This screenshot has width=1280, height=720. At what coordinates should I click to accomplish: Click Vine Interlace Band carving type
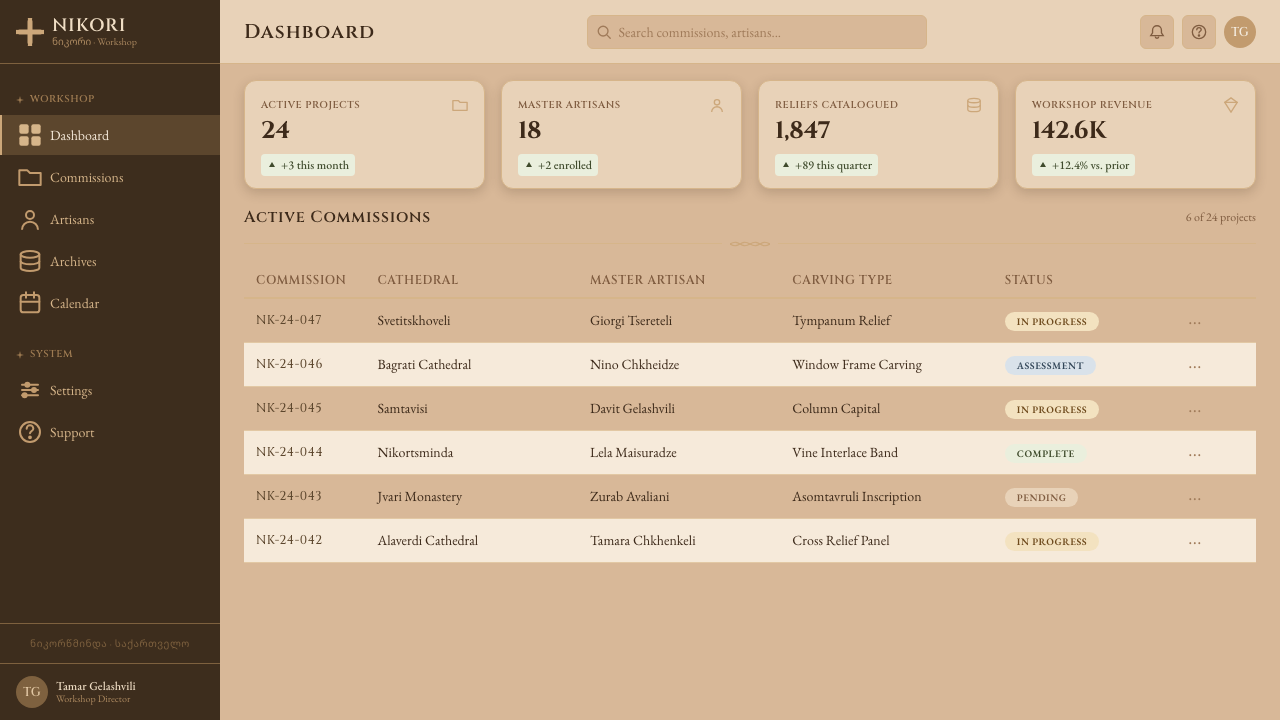845,453
